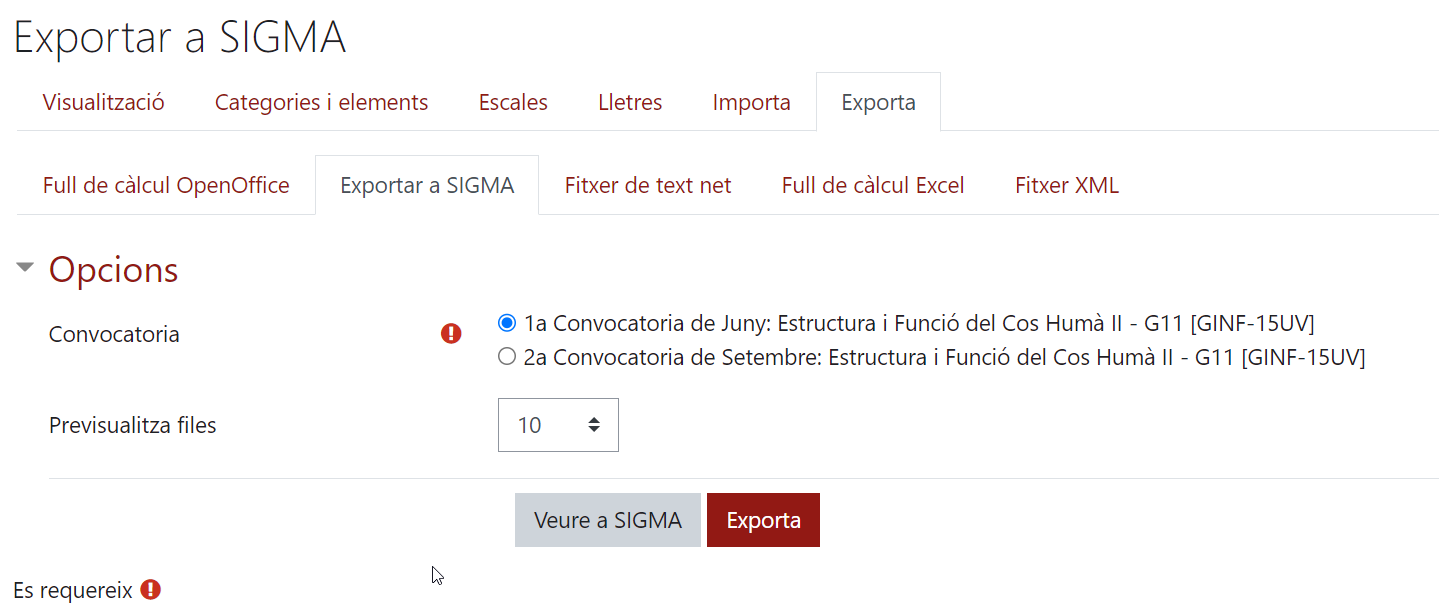Go to the Escales tab
The image size is (1439, 613).
[x=513, y=102]
